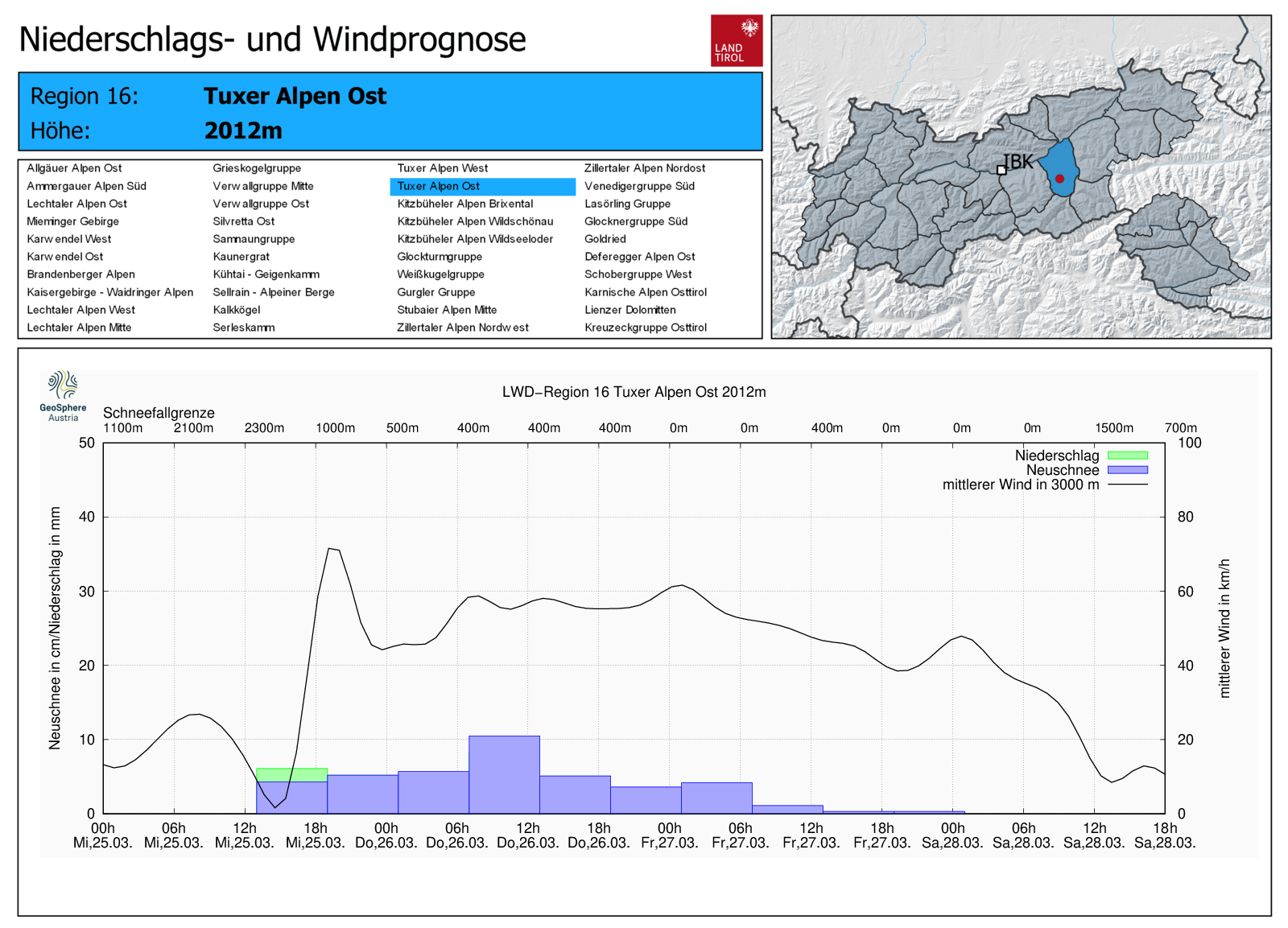Select Gurgler Gruppe region

436,292
